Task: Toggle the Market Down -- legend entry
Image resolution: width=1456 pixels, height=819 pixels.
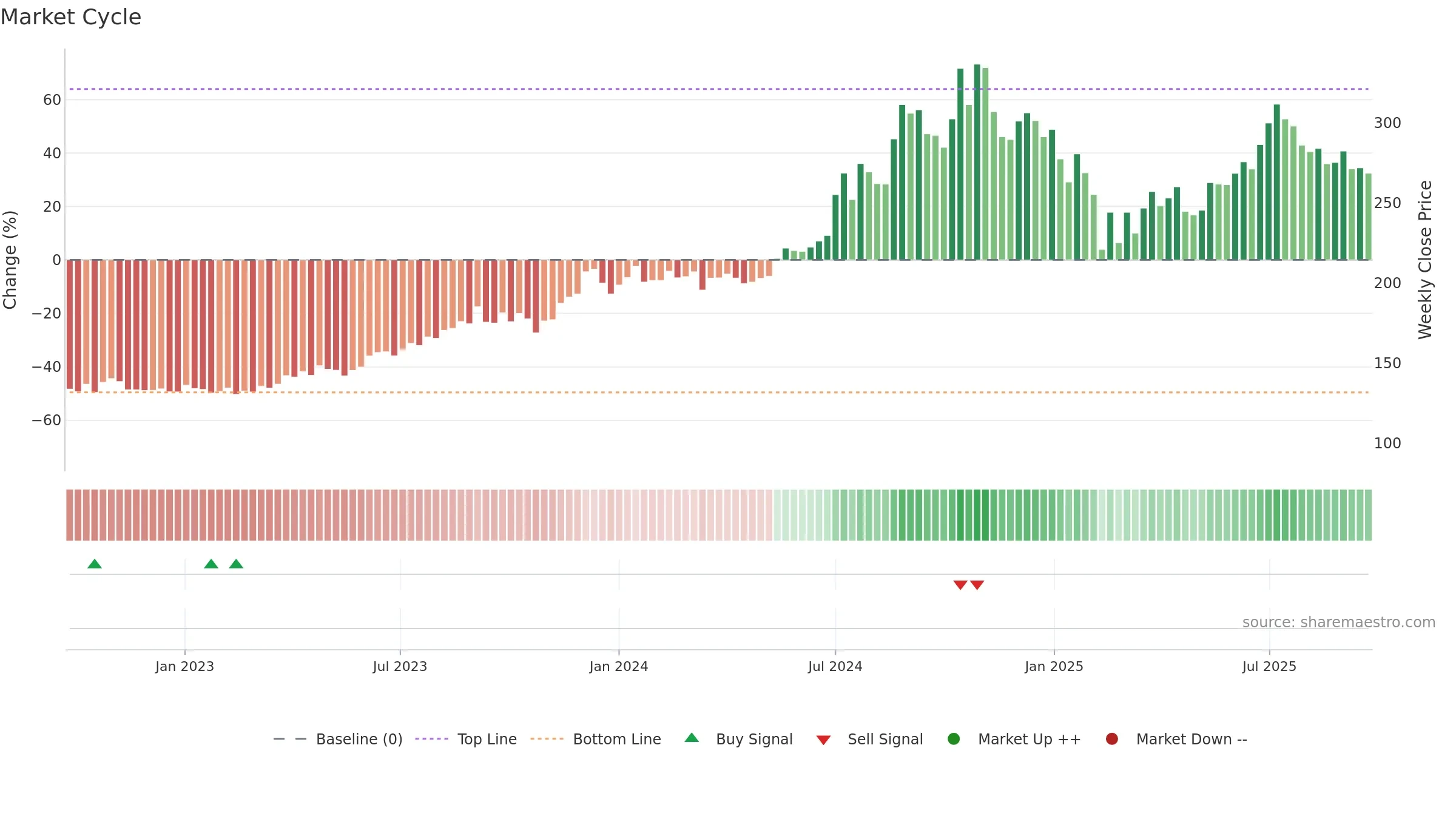Action: coord(1176,739)
